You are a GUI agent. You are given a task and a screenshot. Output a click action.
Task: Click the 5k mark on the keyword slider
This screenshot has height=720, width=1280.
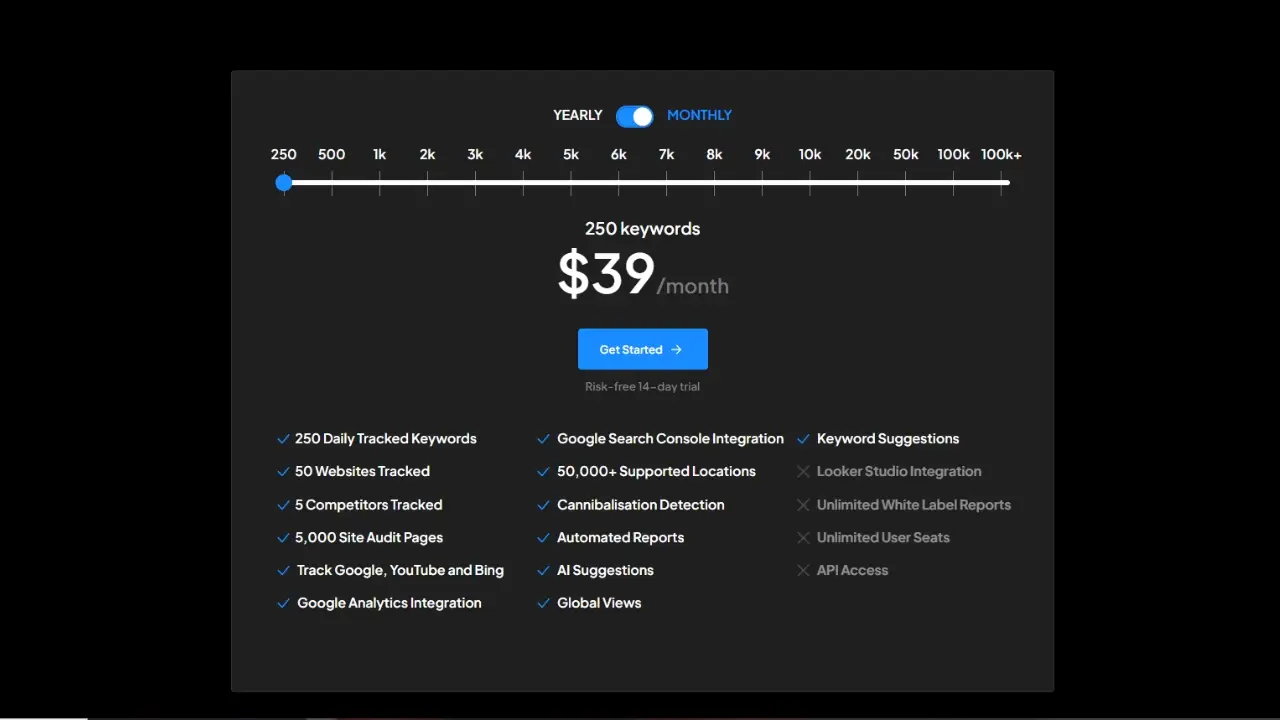(x=570, y=183)
